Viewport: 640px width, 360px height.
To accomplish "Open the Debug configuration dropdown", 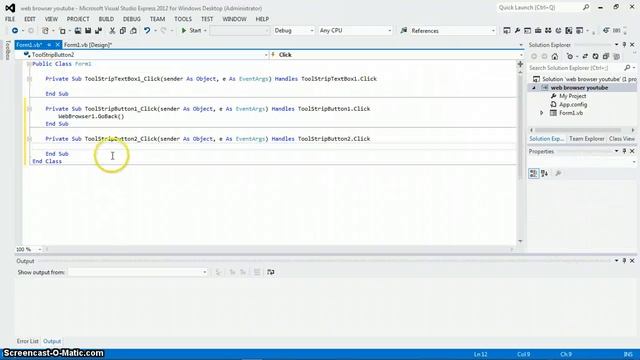I will (293, 31).
